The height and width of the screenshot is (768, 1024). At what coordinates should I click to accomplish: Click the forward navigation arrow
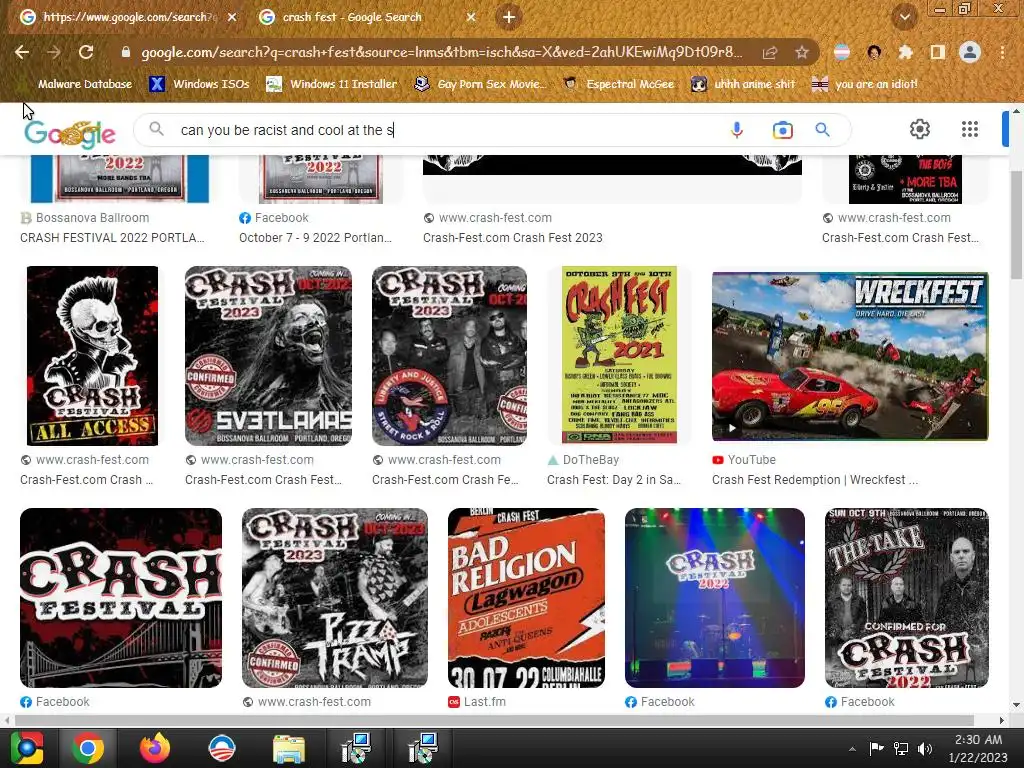tap(54, 52)
